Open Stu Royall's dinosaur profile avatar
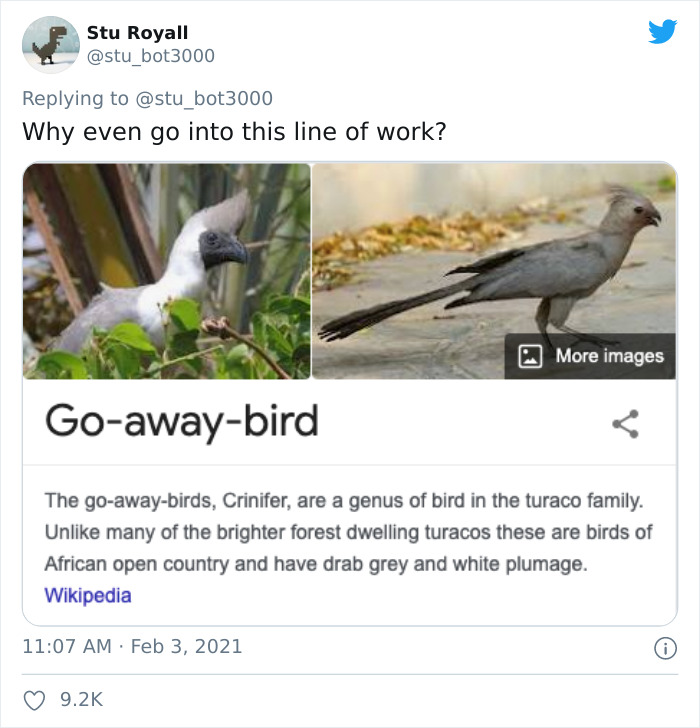The image size is (700, 728). point(50,45)
